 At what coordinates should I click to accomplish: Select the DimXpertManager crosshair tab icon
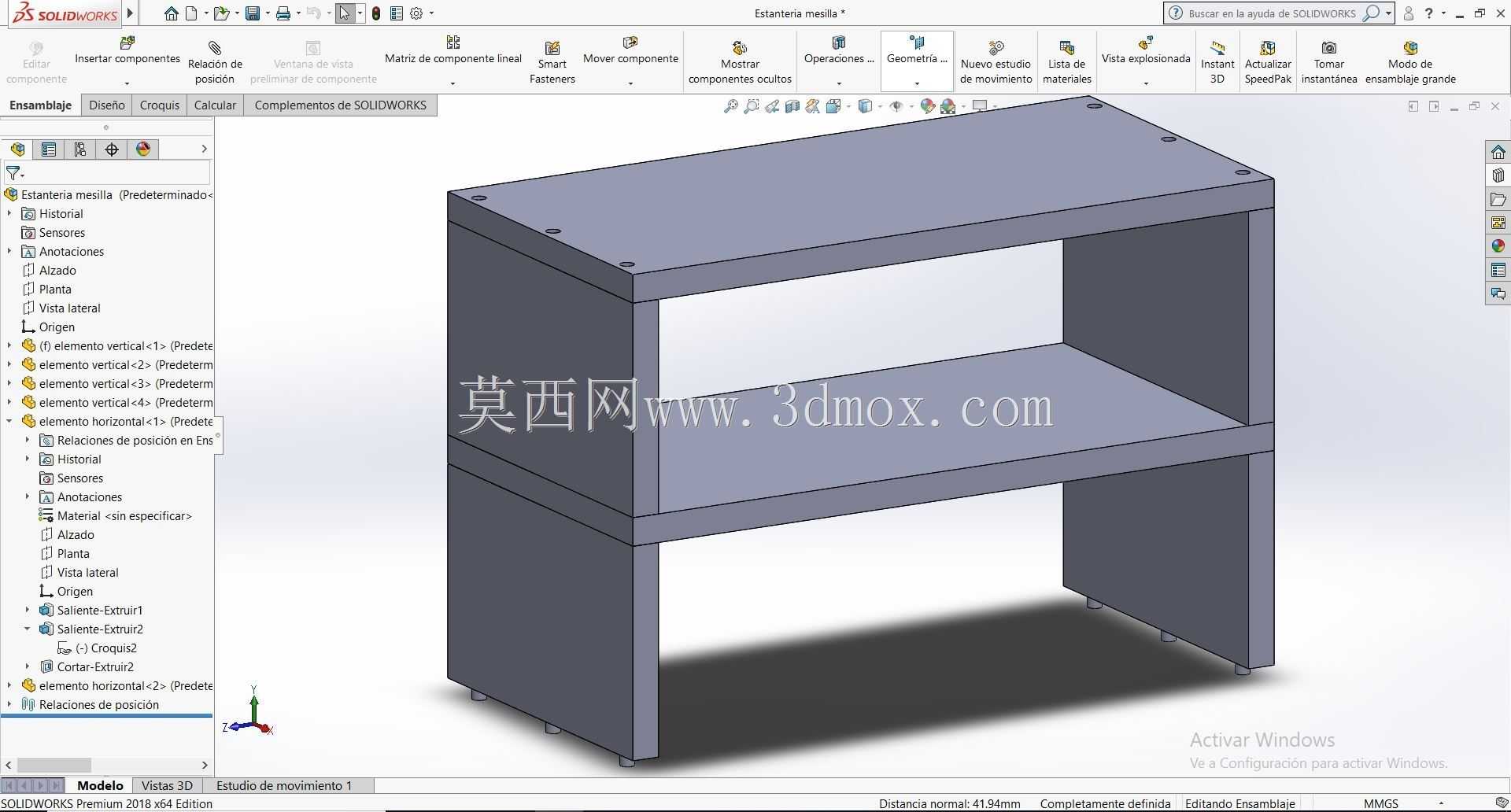112,149
